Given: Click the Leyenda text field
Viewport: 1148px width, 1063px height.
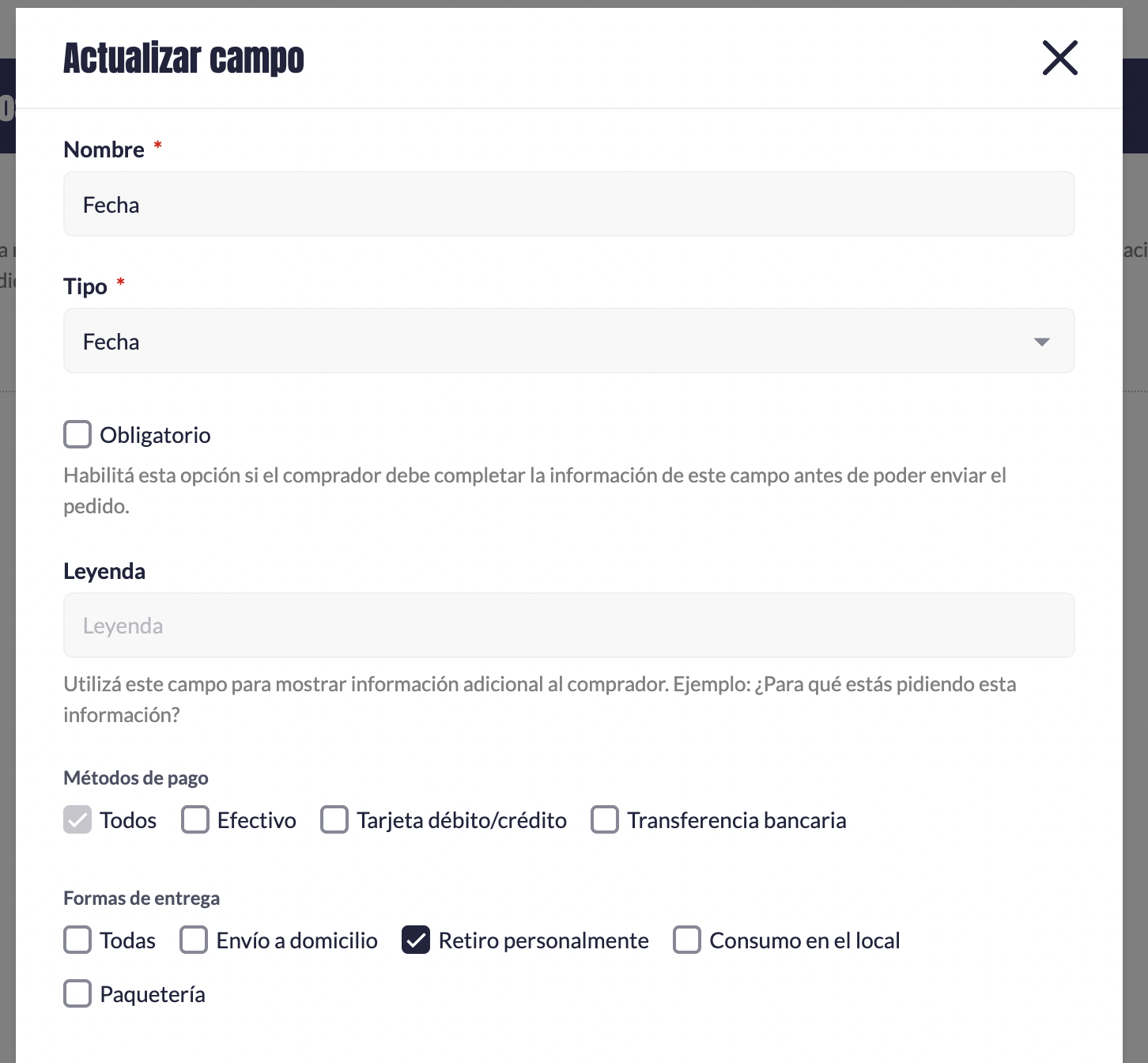Looking at the screenshot, I should pos(568,626).
